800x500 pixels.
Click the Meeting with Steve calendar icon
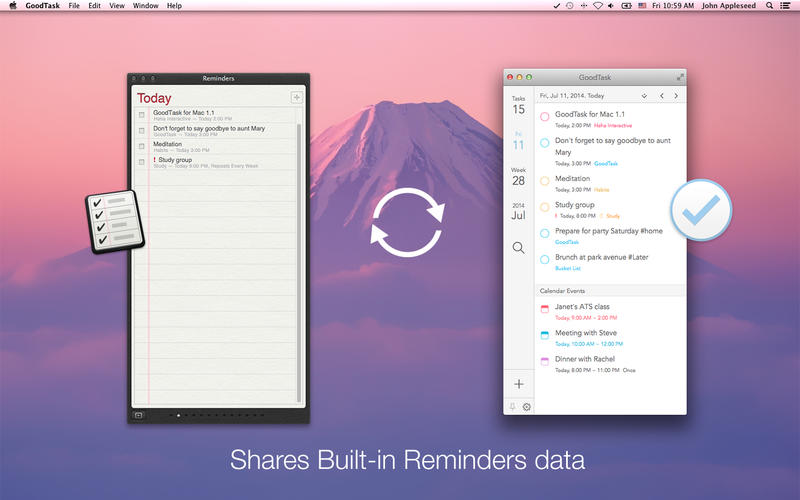tap(544, 335)
